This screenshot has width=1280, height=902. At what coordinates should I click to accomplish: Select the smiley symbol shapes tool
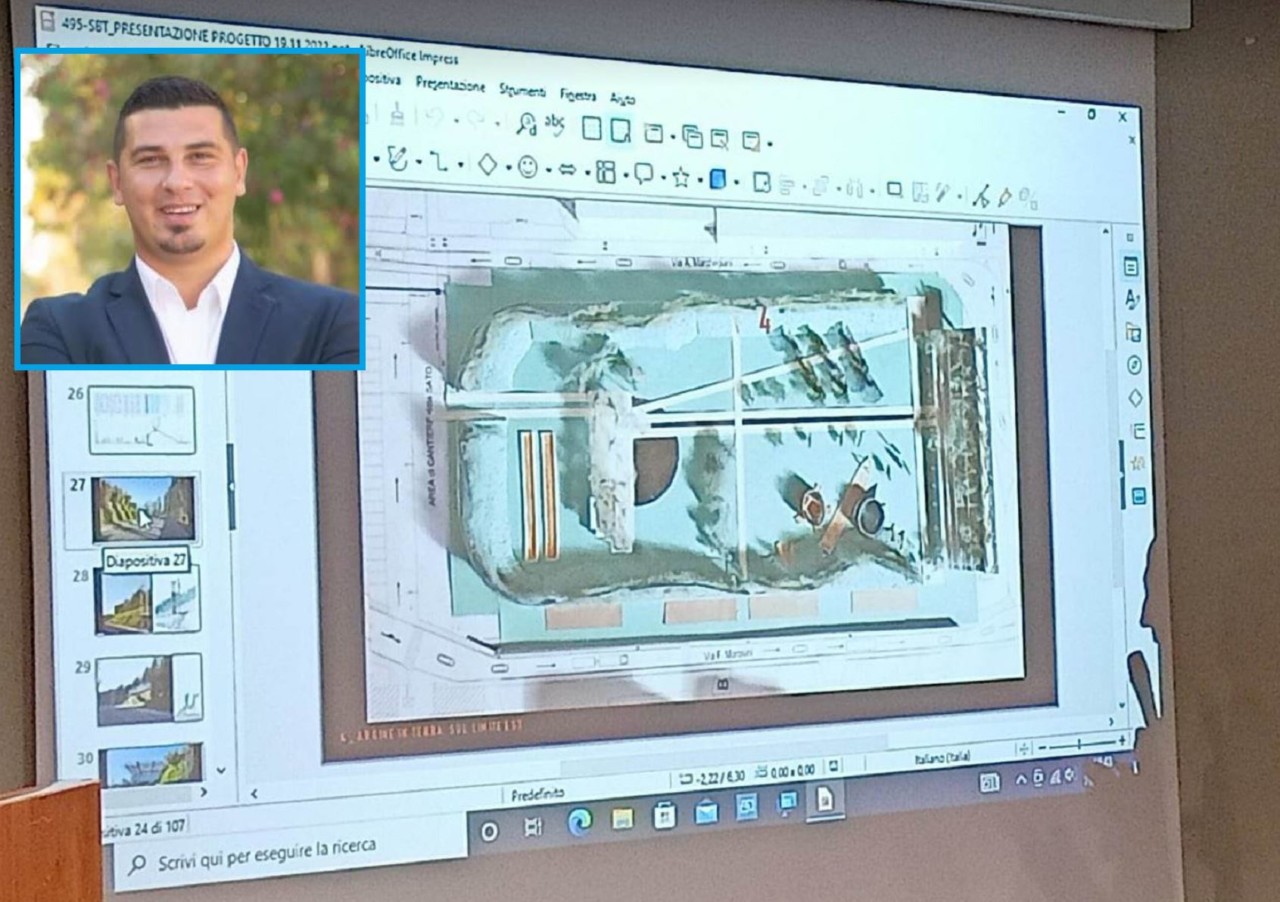coord(527,167)
